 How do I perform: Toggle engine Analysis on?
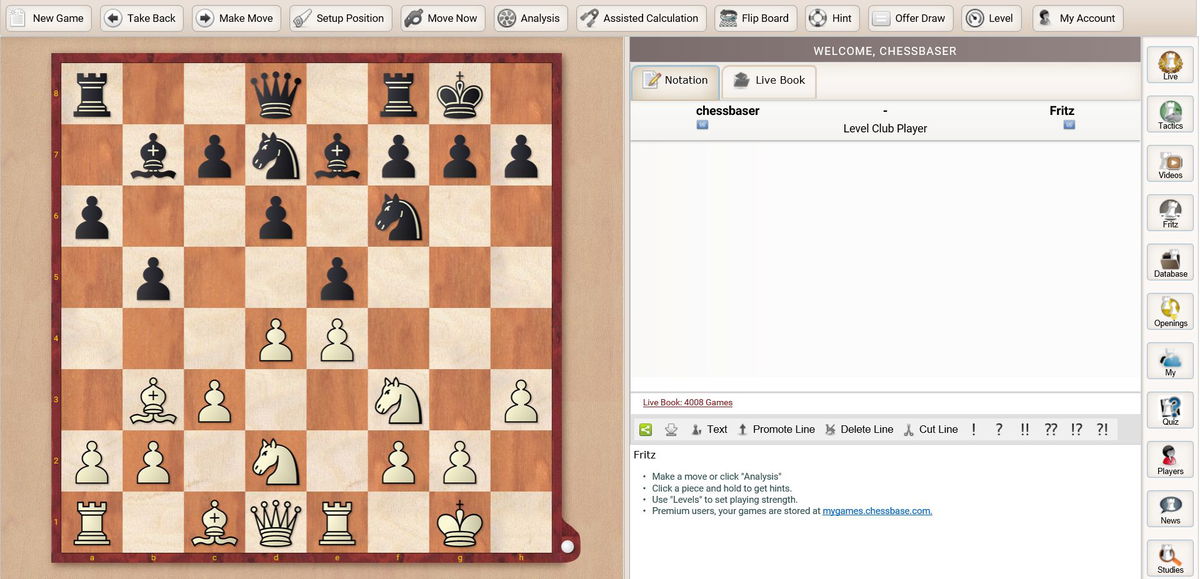(x=531, y=18)
